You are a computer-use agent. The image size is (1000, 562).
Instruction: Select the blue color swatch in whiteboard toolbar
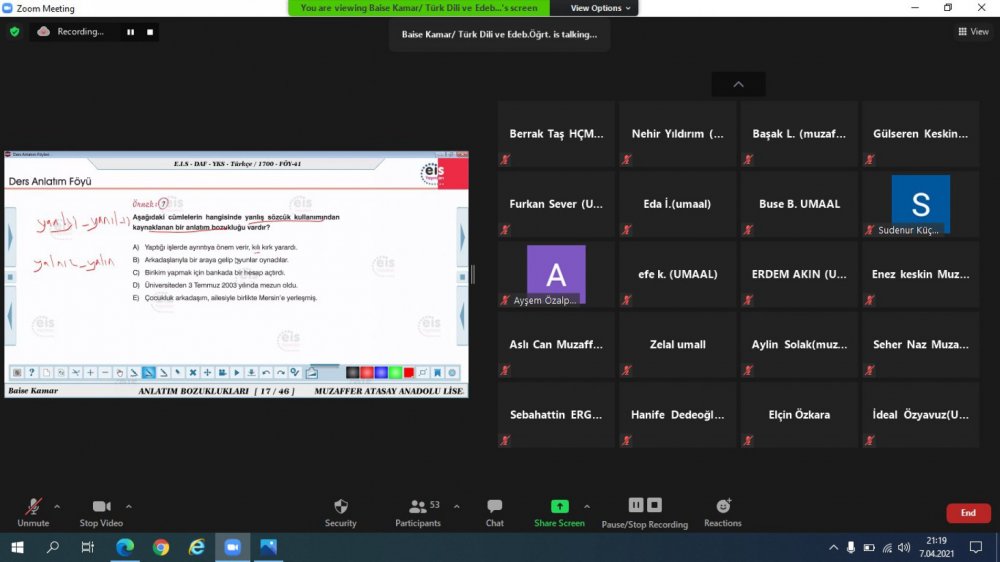[x=381, y=373]
